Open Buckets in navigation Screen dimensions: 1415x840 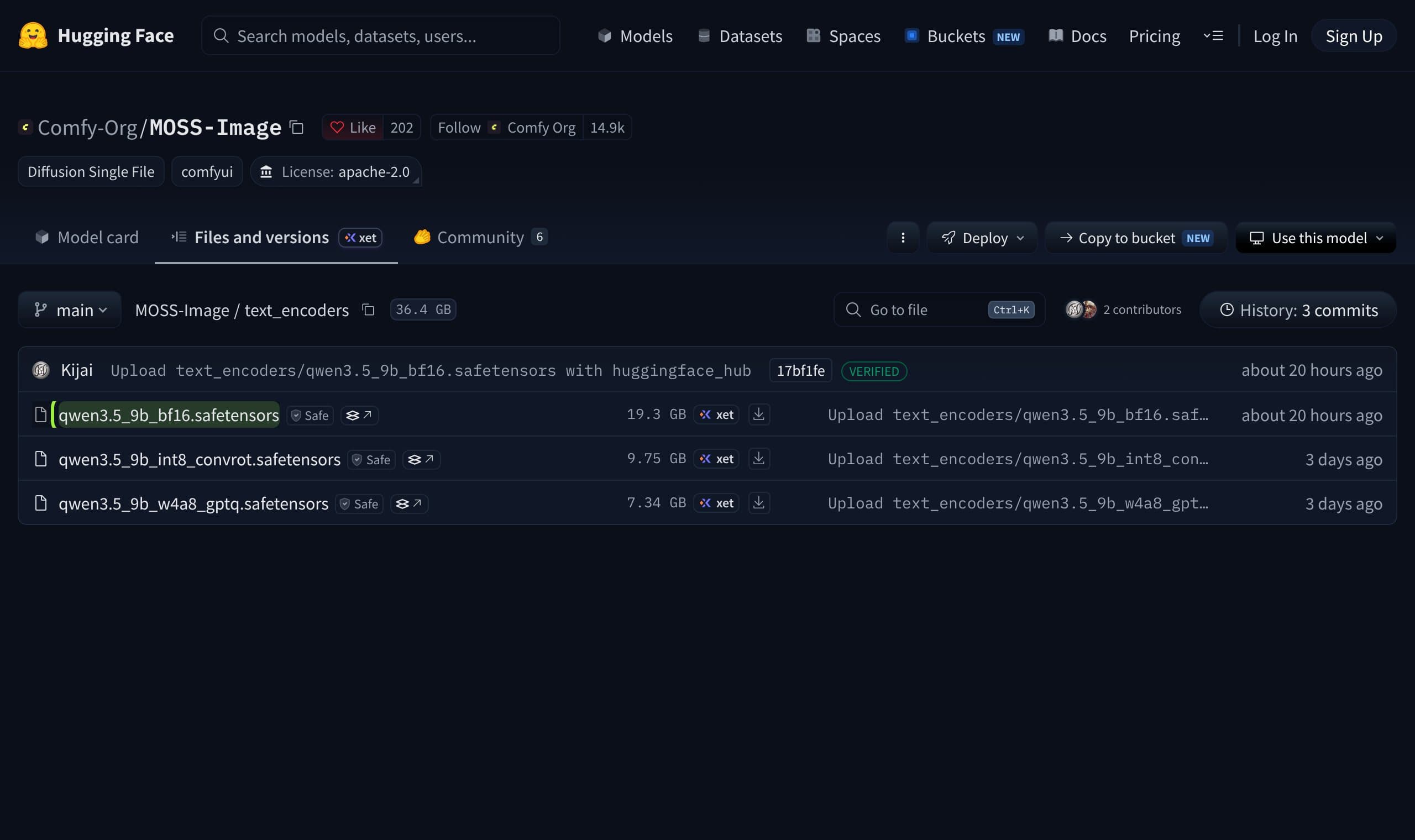point(965,36)
